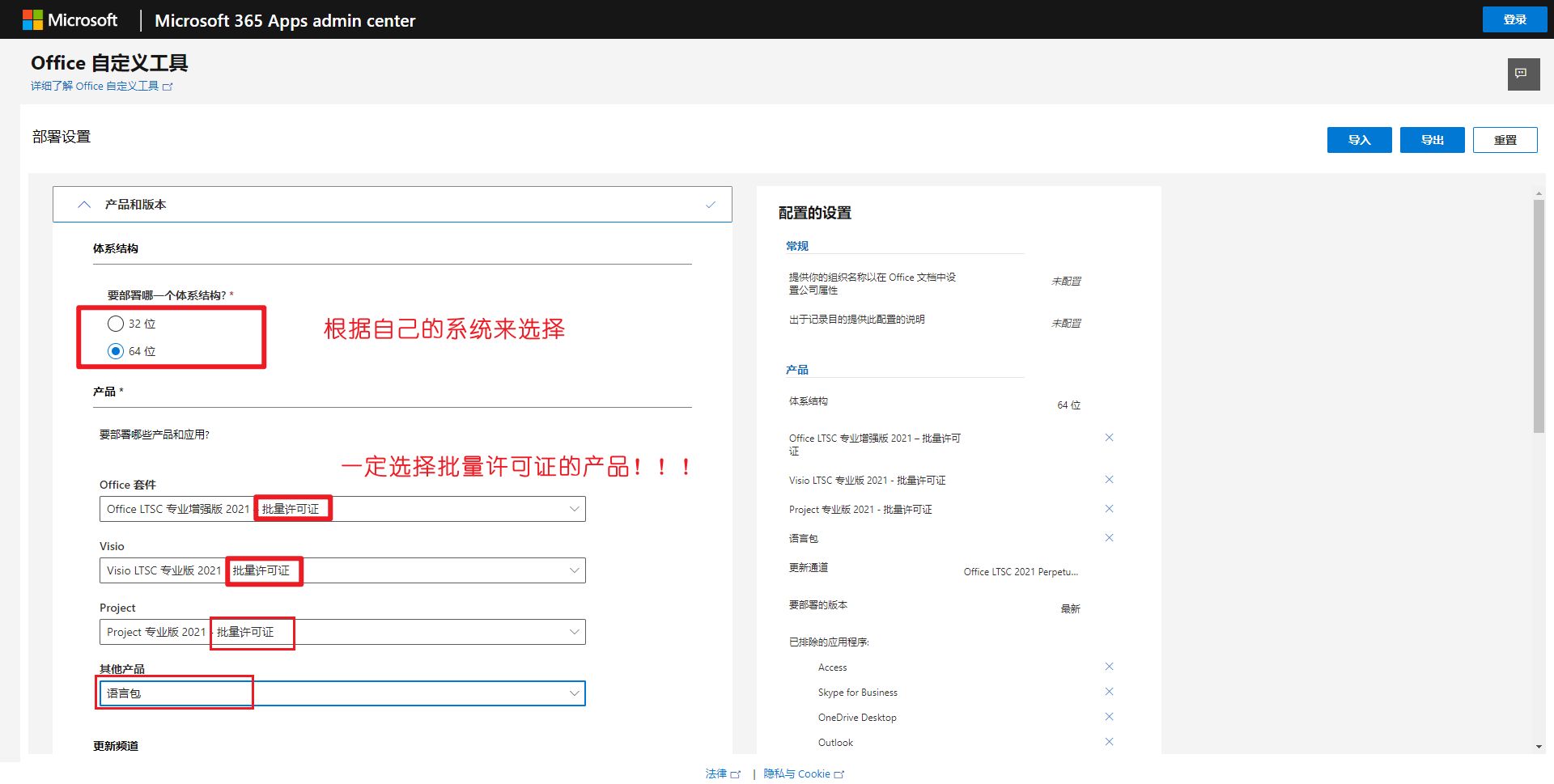The width and height of the screenshot is (1554, 784).
Task: Remove Office LTSC 专业增强版 2021 from configured settings
Action: 1109,438
